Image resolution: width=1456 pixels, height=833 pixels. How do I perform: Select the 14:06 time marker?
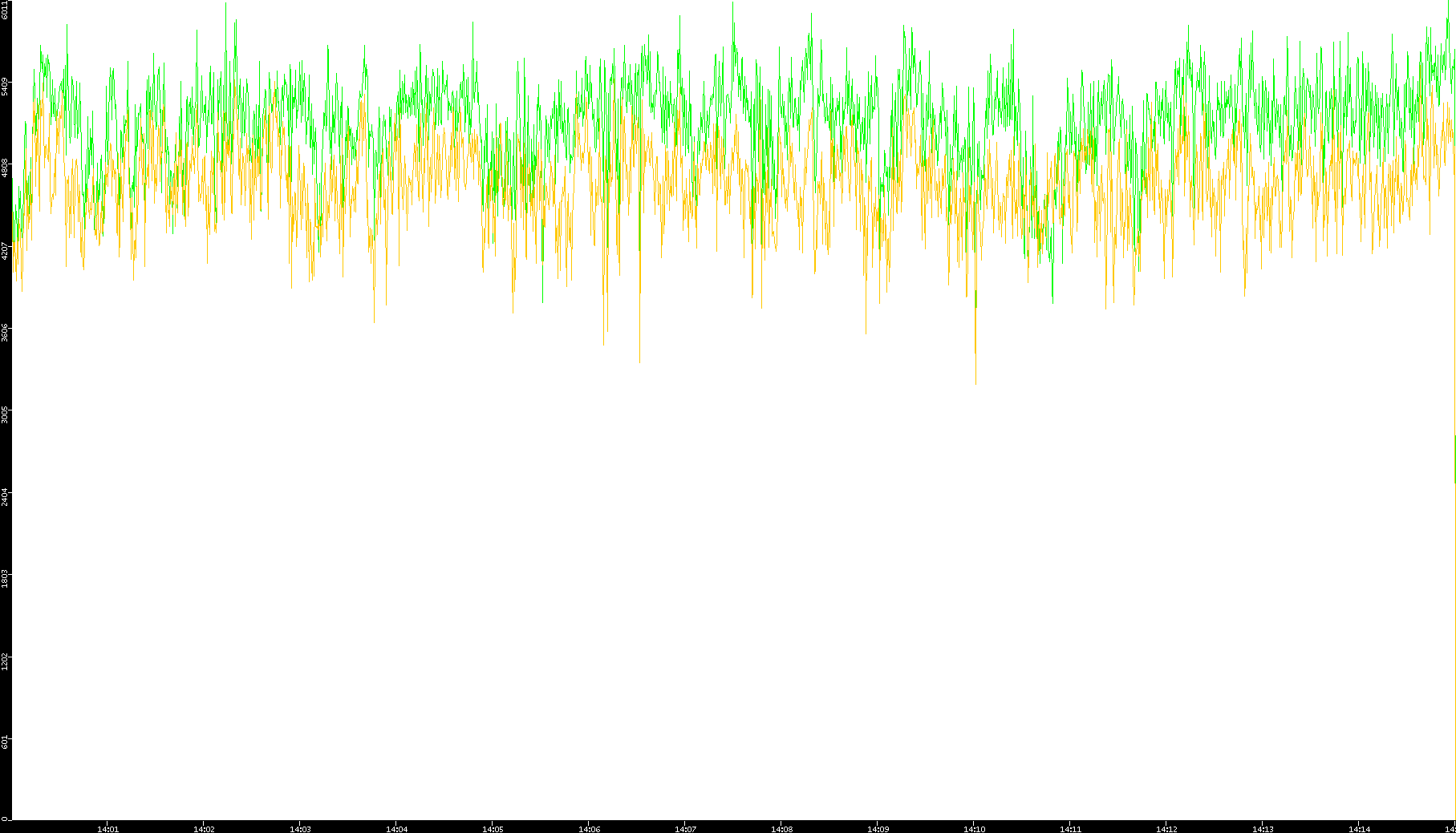(589, 829)
